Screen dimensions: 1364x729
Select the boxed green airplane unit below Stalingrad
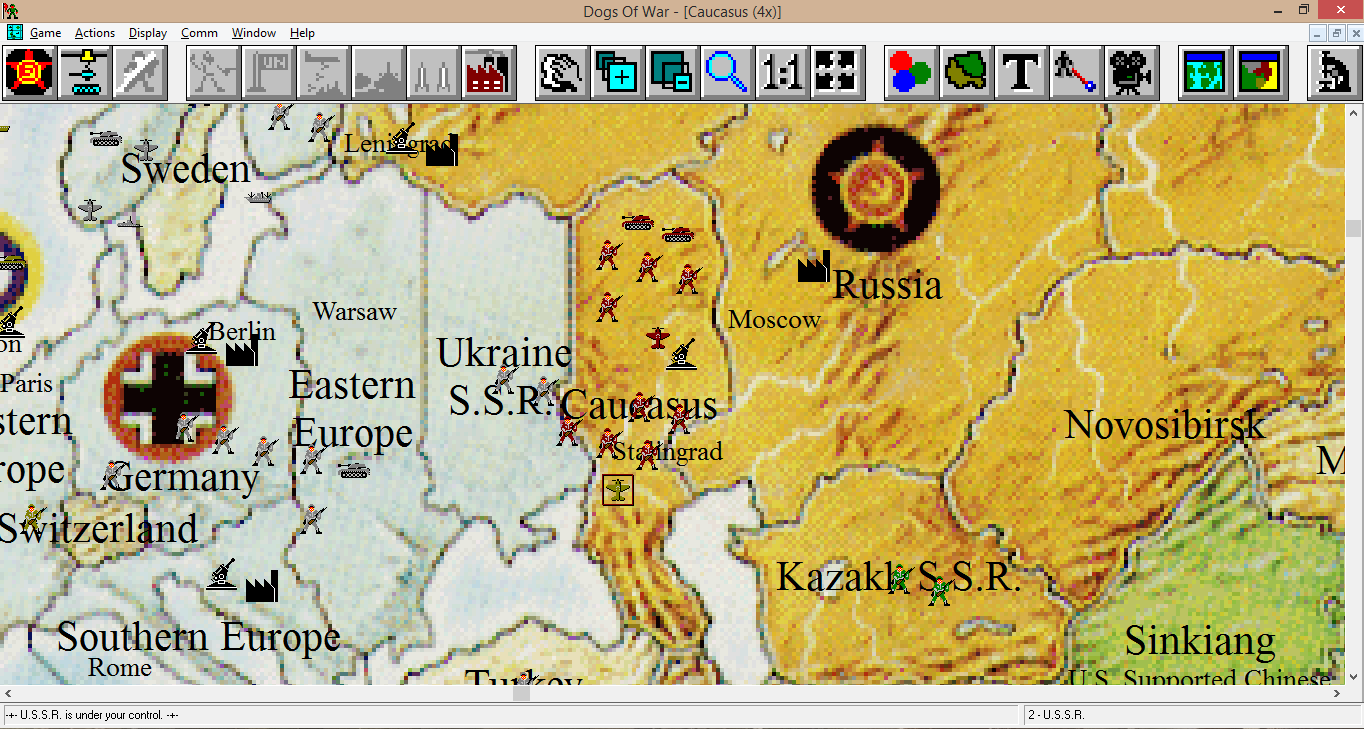pyautogui.click(x=618, y=490)
